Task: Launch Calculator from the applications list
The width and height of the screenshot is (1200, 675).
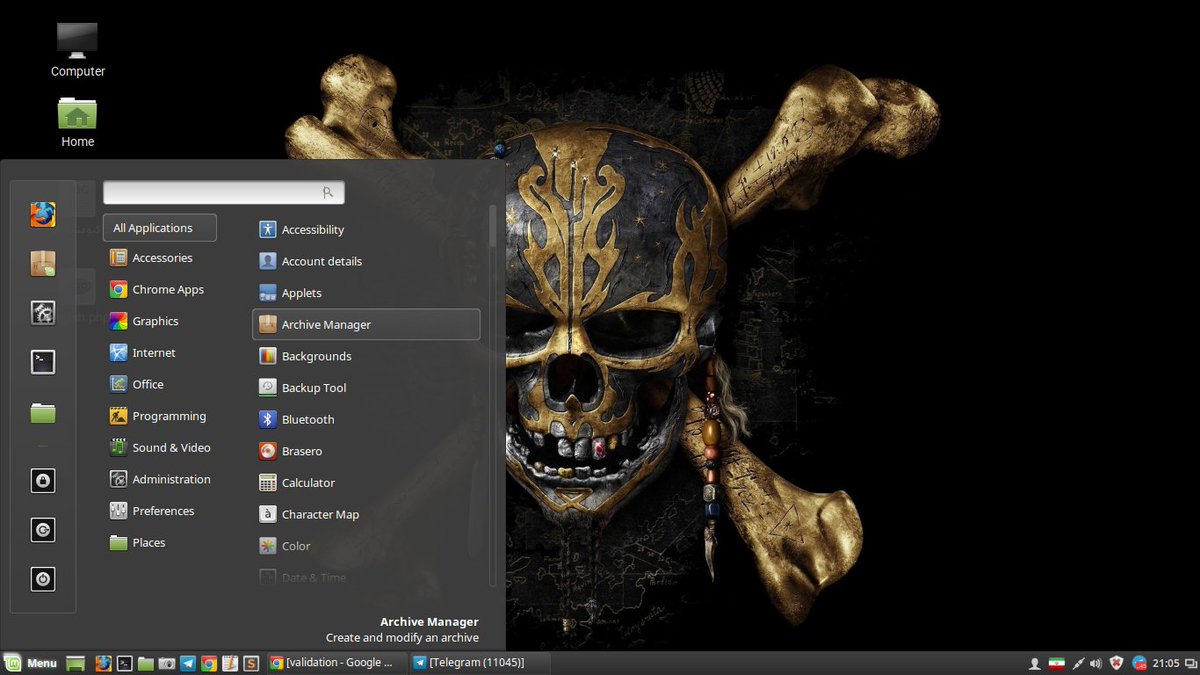Action: coord(366,483)
